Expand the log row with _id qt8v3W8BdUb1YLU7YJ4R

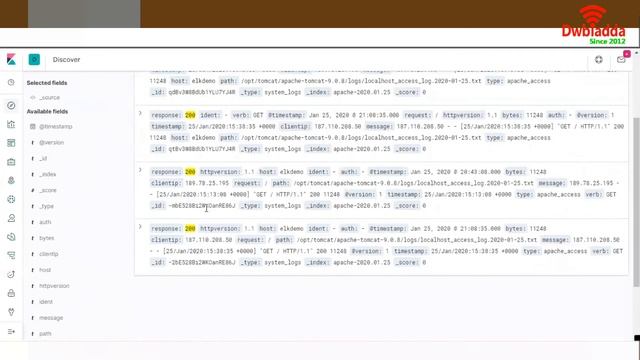click(140, 113)
